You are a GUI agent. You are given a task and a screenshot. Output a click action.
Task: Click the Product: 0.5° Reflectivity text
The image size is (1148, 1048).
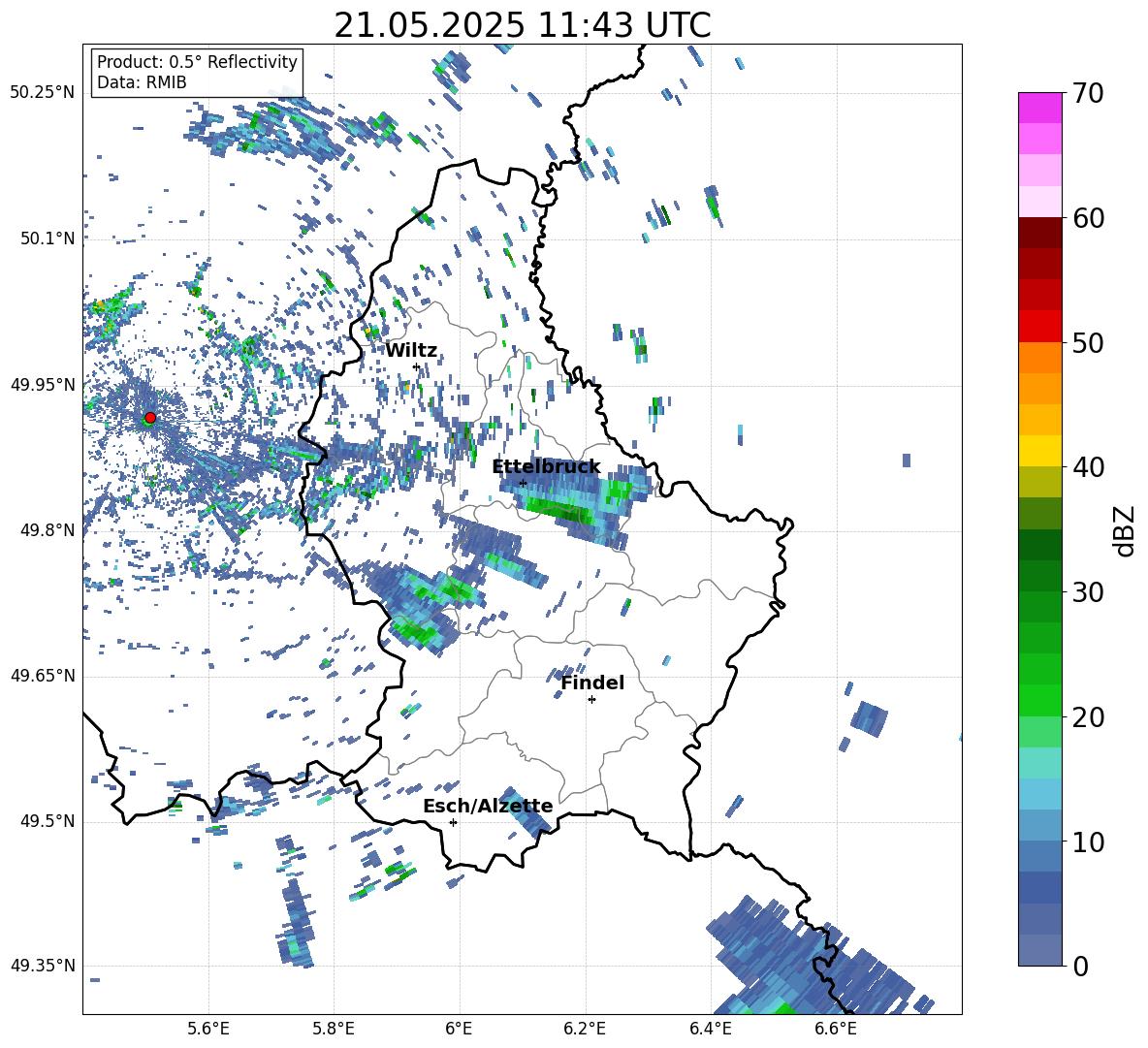coord(197,61)
